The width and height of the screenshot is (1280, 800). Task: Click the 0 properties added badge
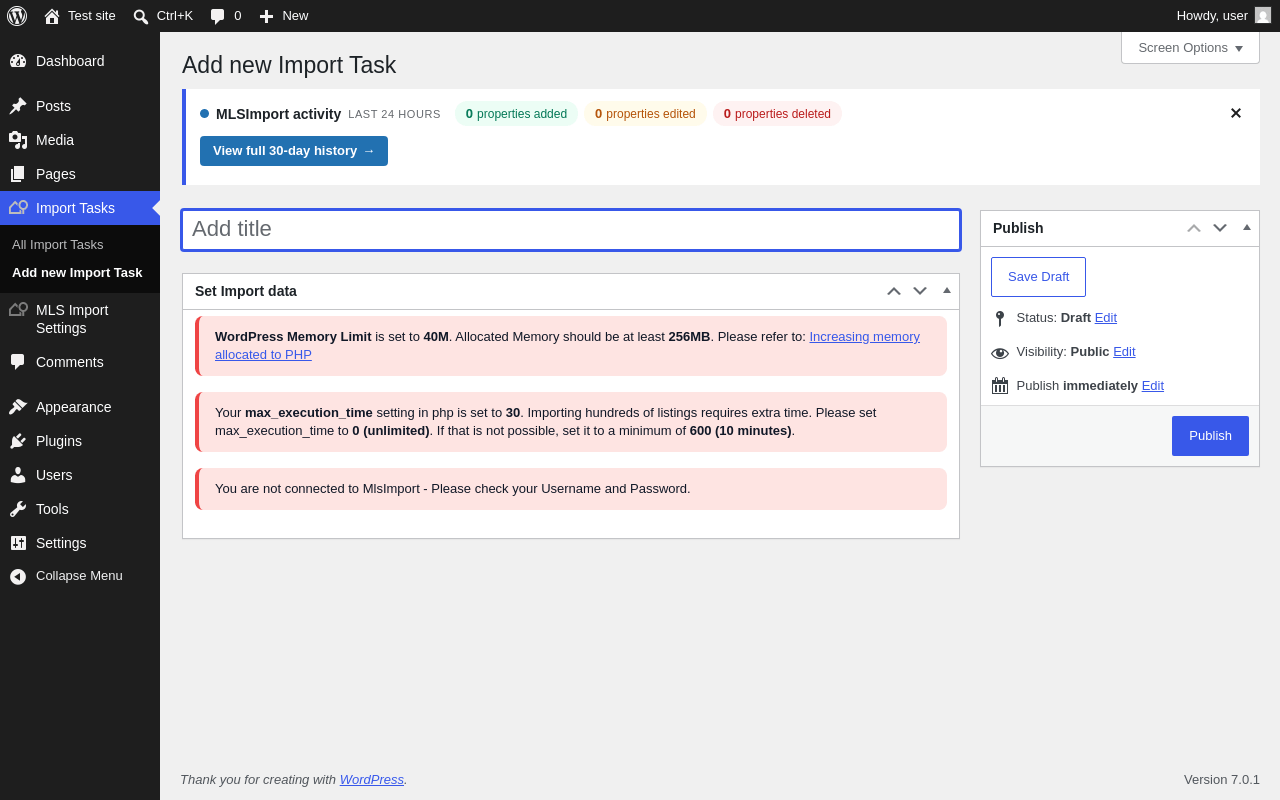click(x=516, y=114)
